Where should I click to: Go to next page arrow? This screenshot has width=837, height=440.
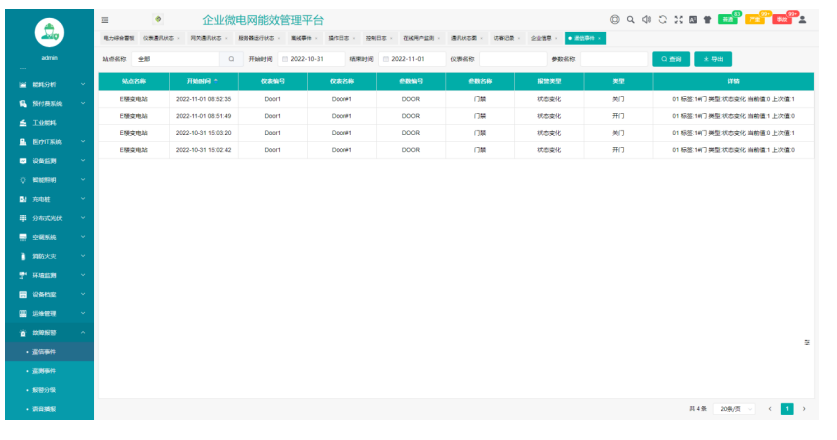[804, 409]
